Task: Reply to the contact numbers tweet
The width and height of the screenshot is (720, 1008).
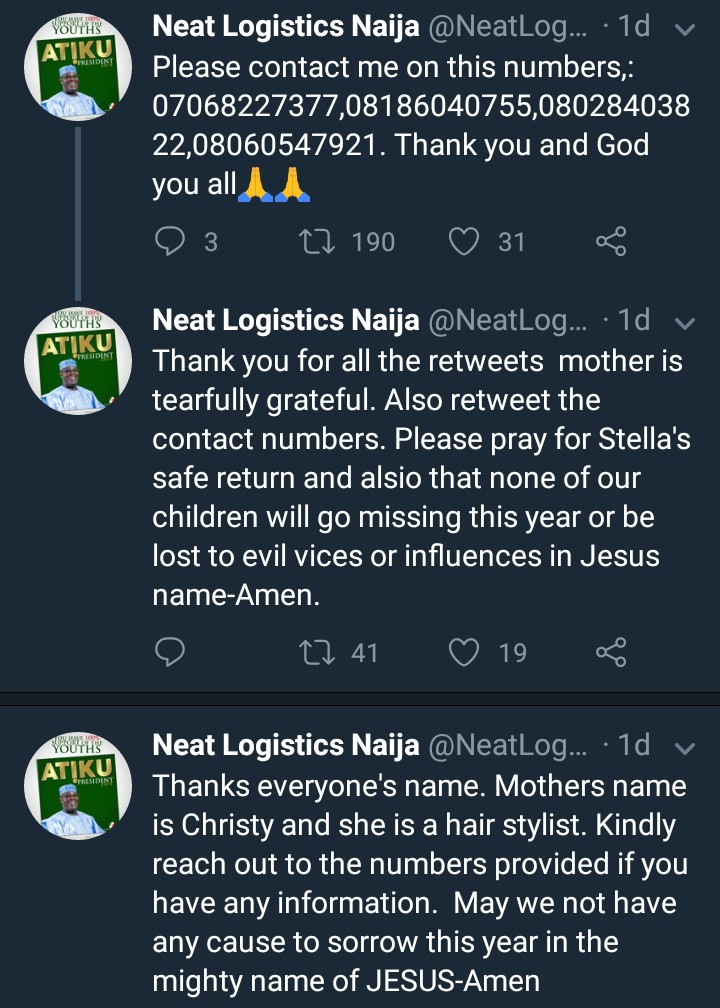Action: point(172,241)
